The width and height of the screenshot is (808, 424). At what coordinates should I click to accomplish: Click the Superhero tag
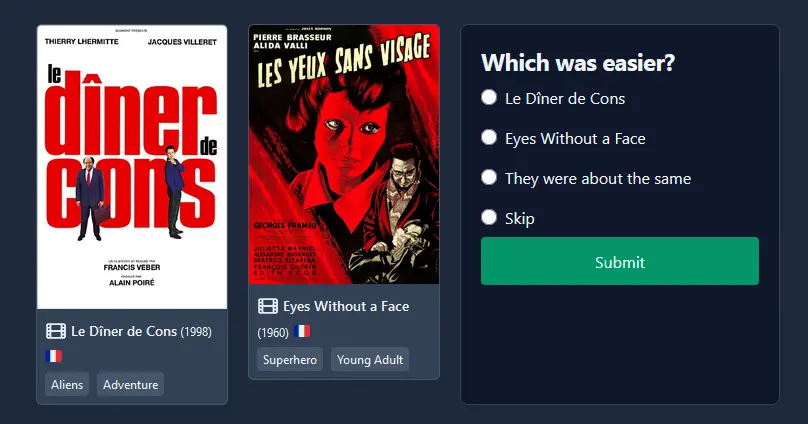[290, 359]
